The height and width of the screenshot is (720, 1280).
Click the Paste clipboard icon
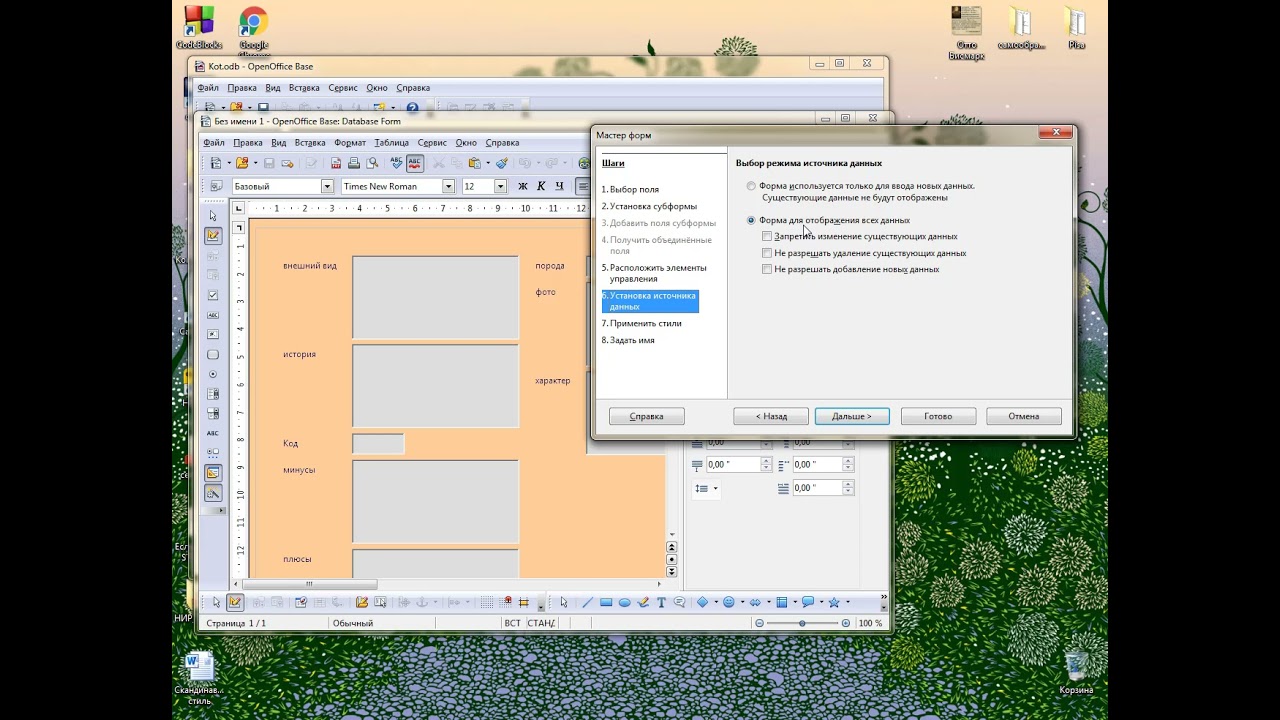(x=474, y=163)
